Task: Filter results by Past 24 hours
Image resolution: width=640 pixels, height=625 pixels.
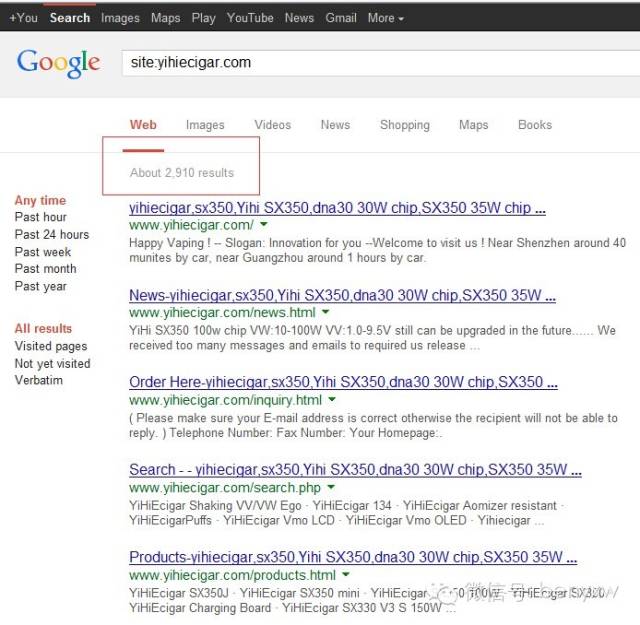Action: (x=51, y=234)
